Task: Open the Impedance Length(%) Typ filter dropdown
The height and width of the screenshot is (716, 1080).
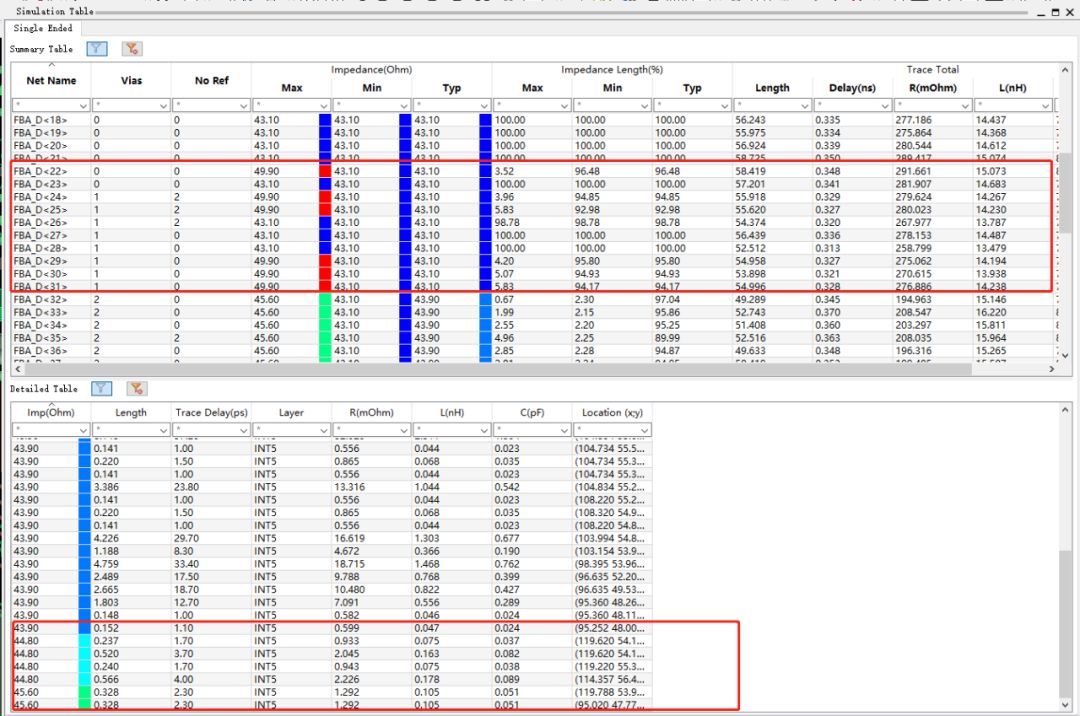Action: (725, 105)
